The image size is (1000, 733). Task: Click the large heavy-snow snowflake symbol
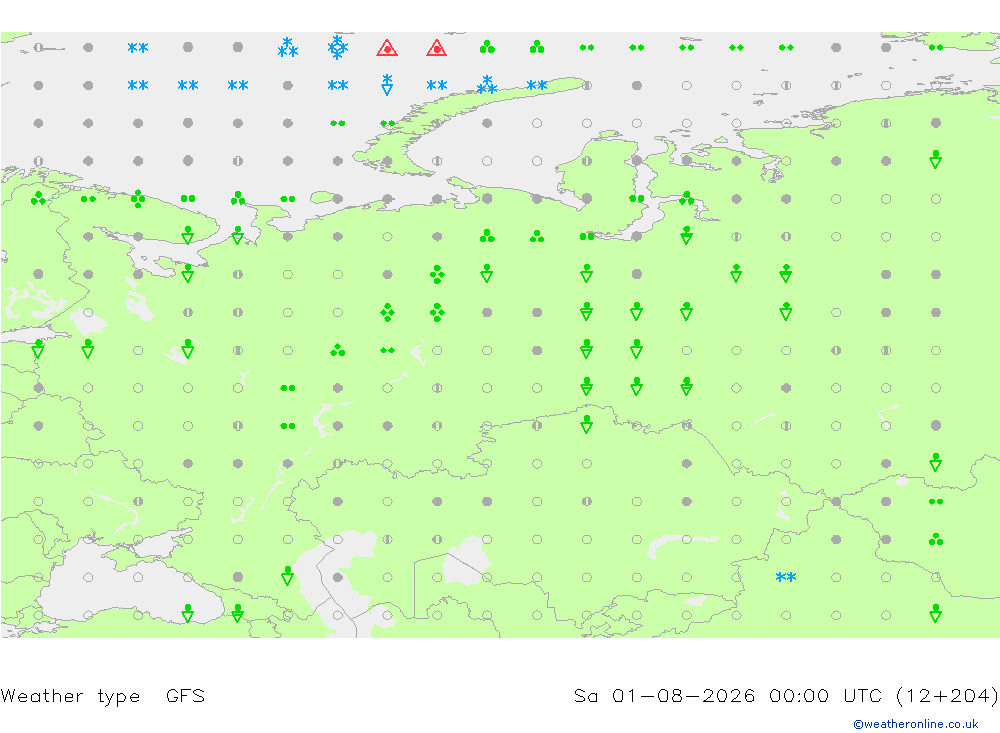pos(337,47)
